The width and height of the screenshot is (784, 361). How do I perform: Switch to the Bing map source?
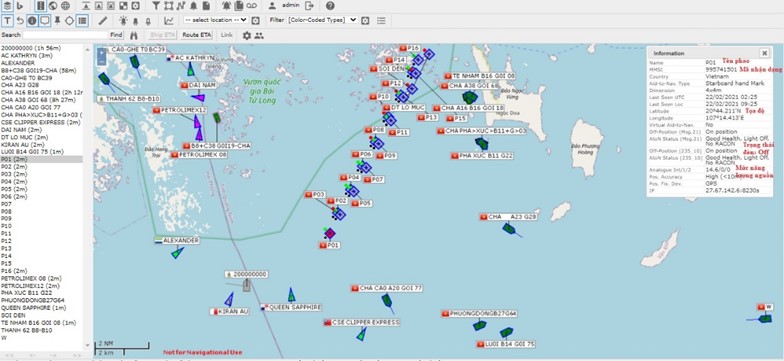coord(20,6)
